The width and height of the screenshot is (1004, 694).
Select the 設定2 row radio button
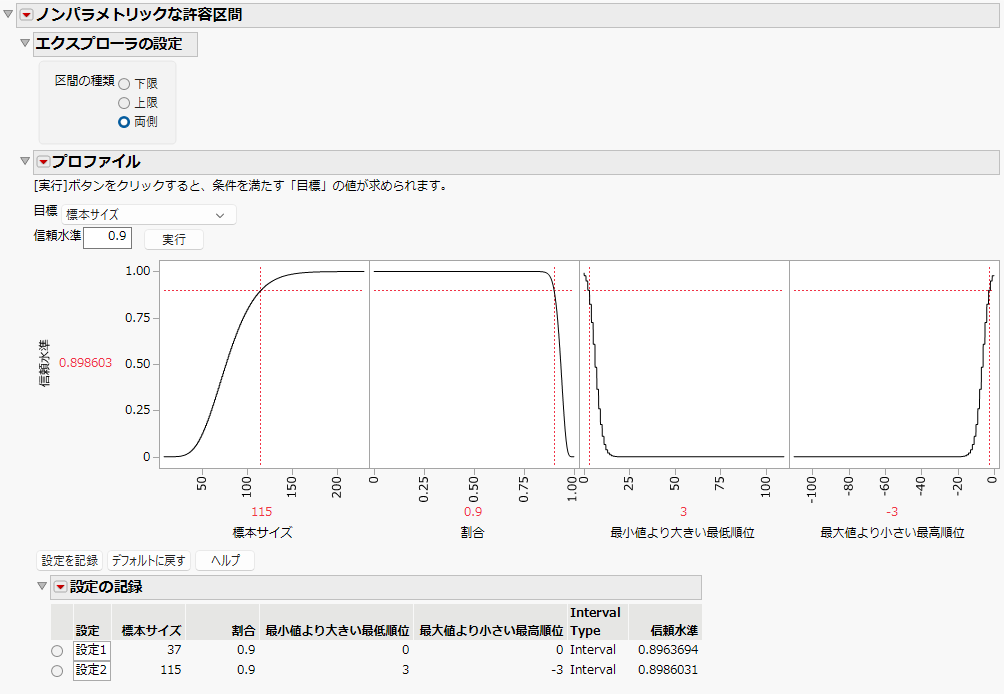point(57,671)
